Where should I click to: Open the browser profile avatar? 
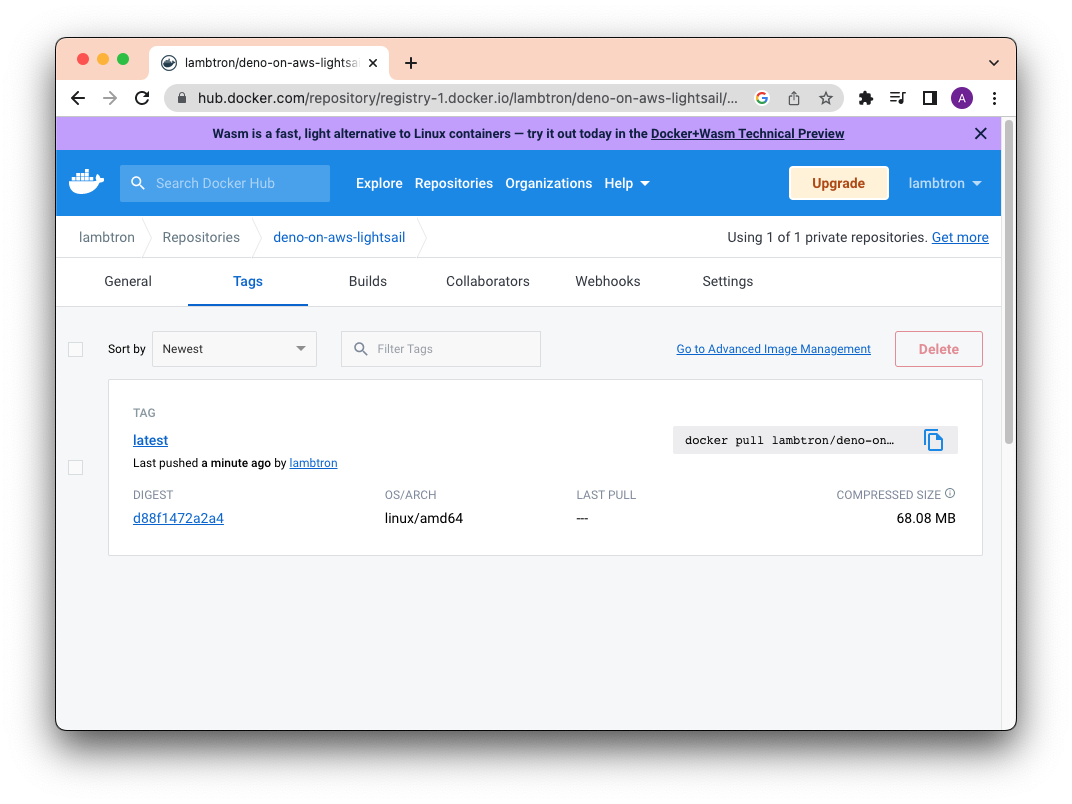click(x=961, y=98)
